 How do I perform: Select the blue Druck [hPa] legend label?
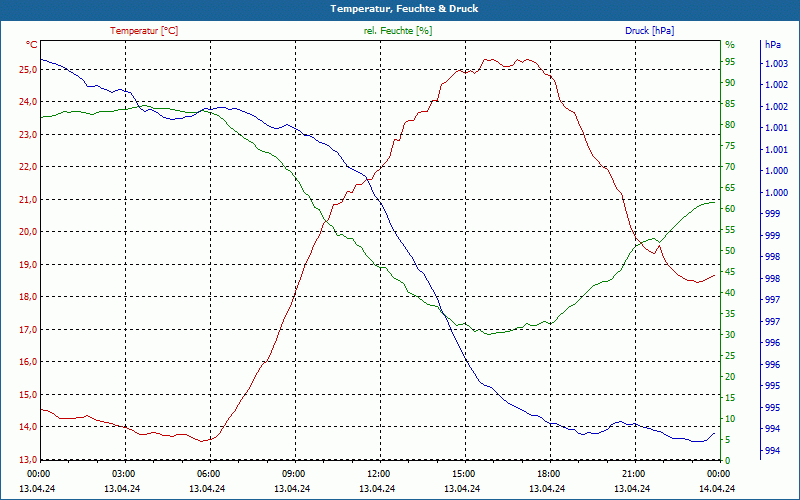[x=649, y=31]
